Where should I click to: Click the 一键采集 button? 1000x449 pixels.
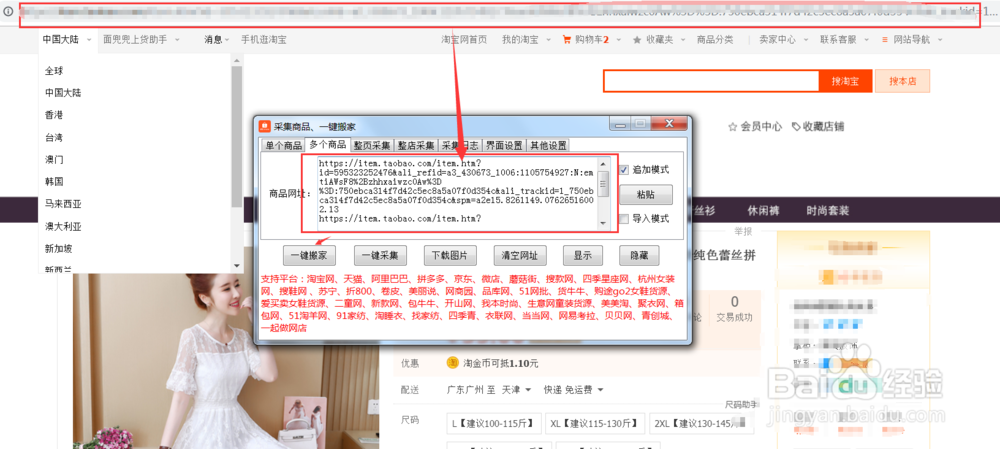(379, 256)
